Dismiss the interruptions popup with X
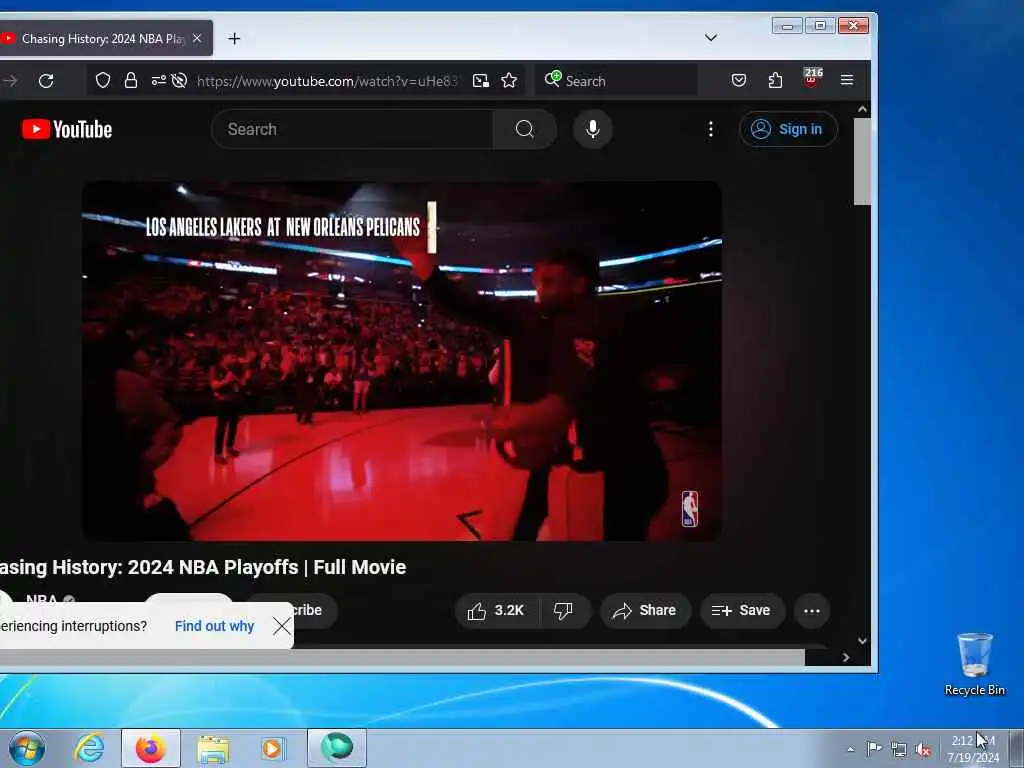The width and height of the screenshot is (1024, 768). pos(281,626)
